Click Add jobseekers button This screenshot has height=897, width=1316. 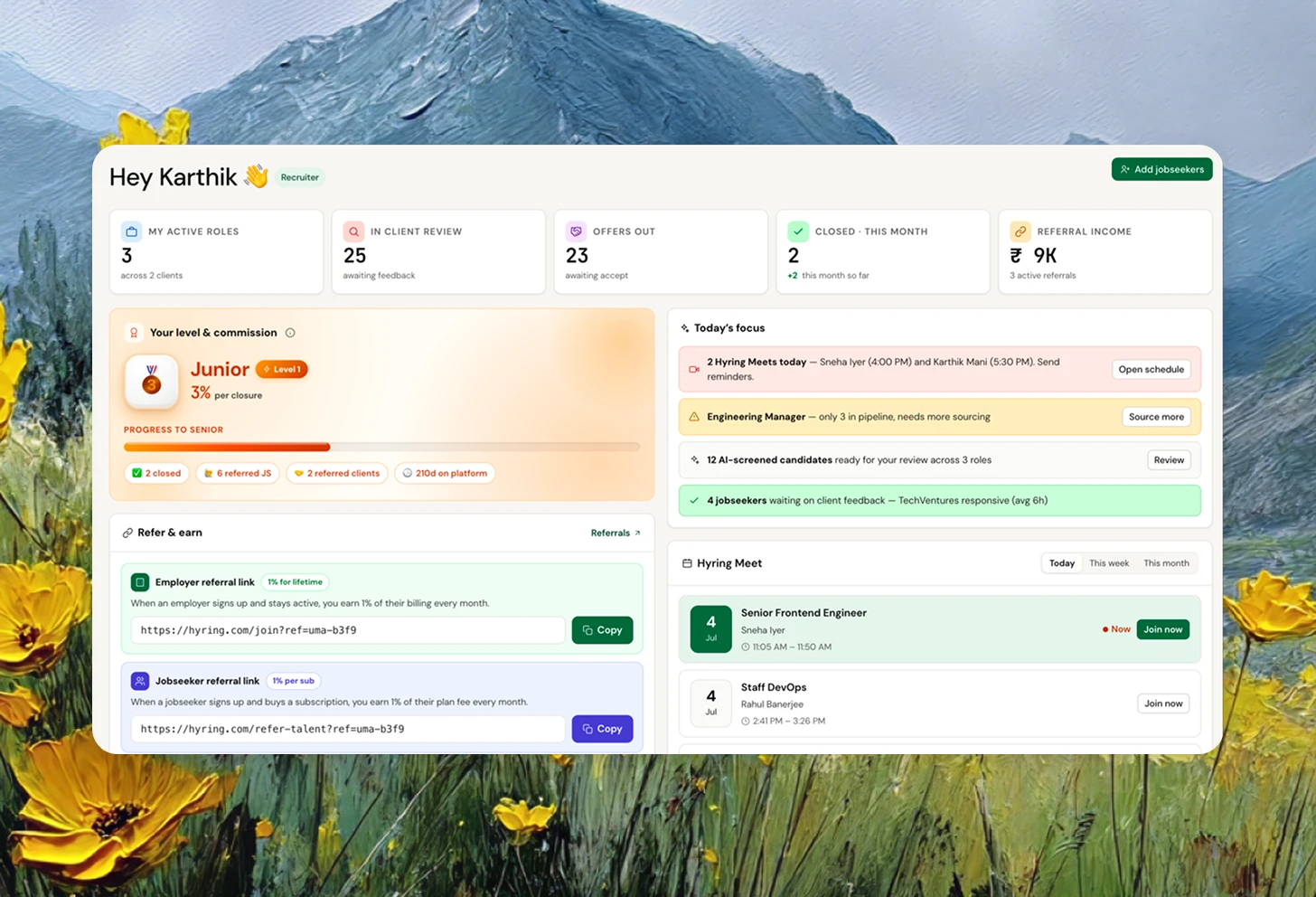(1161, 169)
